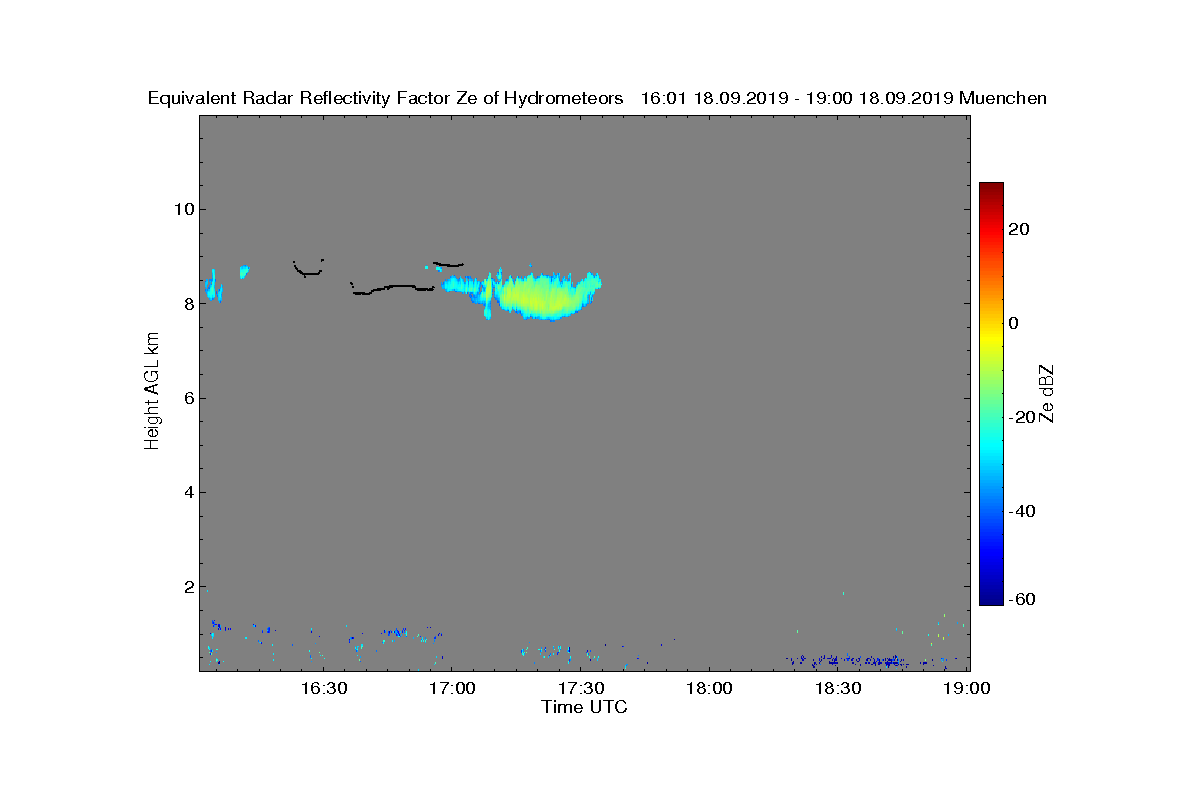
Task: Click the height tick label 4
Action: coord(188,492)
